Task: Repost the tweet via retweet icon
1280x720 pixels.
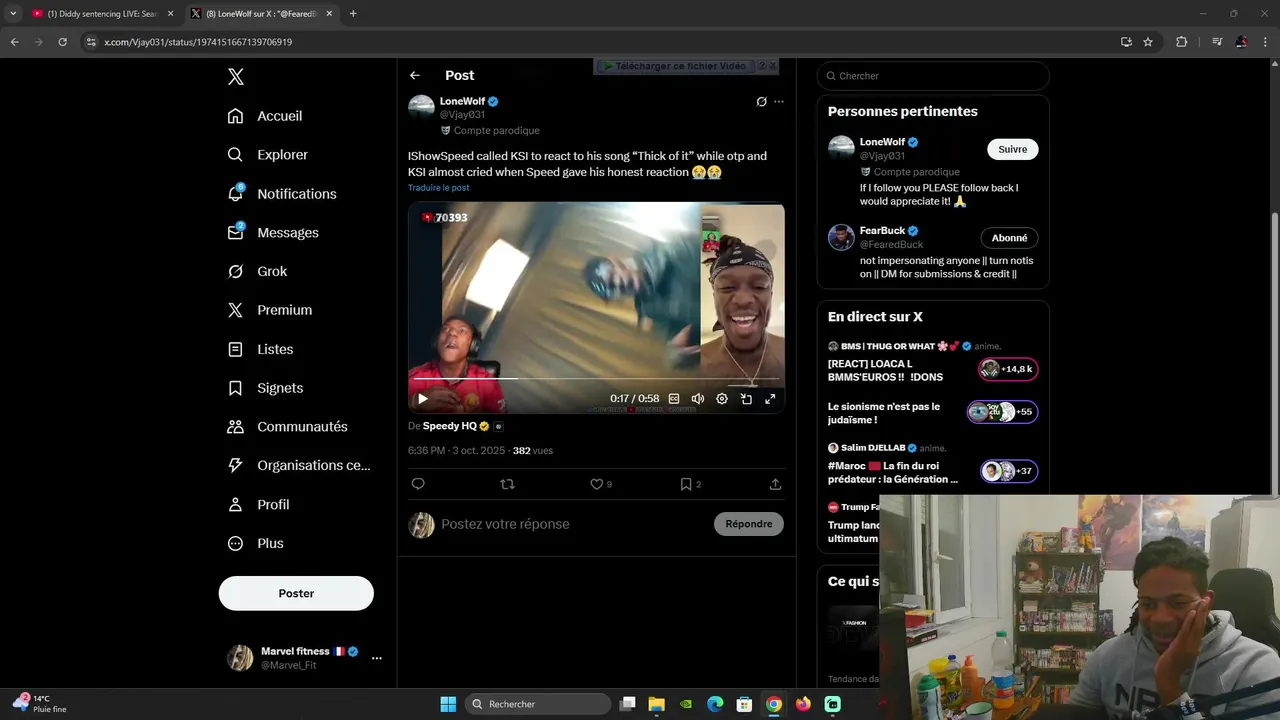Action: [x=507, y=484]
